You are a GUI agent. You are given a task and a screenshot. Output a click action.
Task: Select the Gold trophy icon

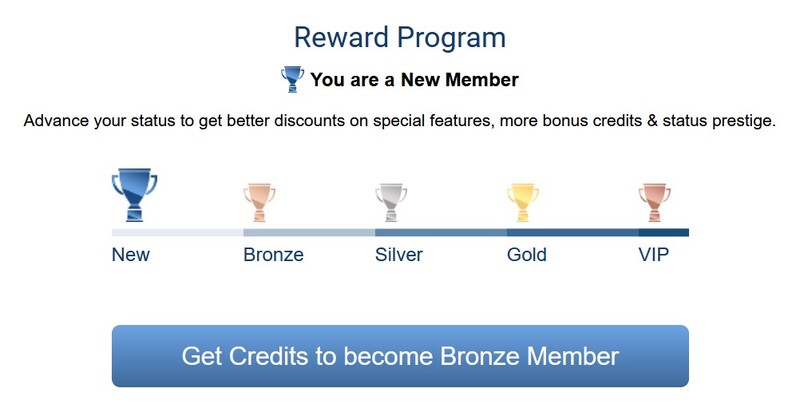522,203
